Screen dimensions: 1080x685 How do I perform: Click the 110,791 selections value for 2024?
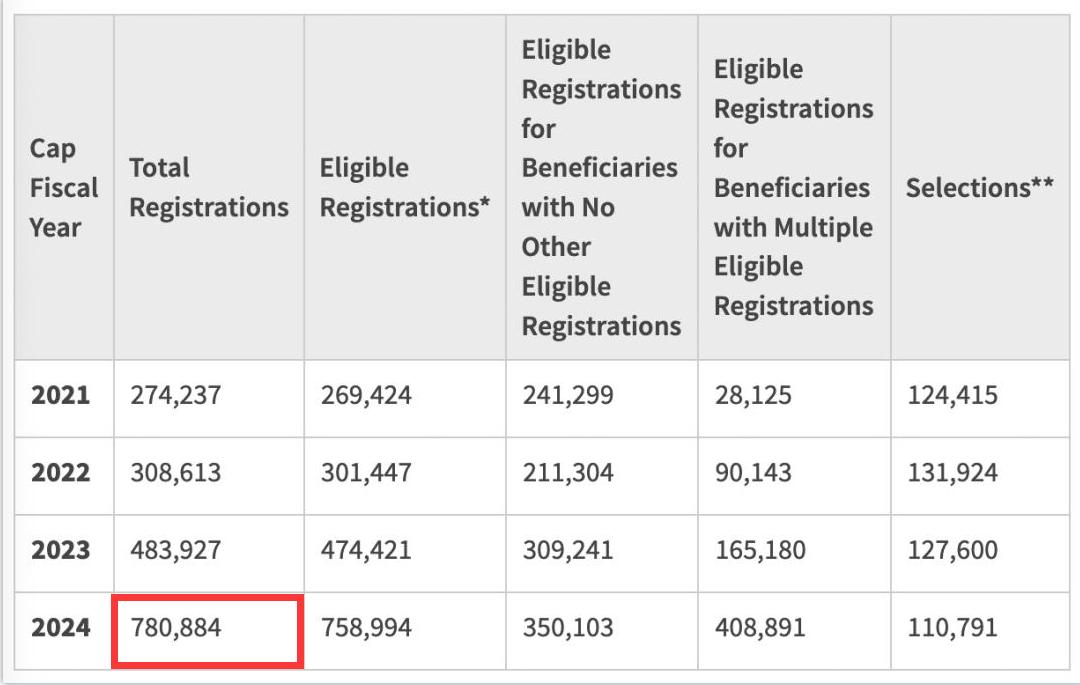point(952,628)
